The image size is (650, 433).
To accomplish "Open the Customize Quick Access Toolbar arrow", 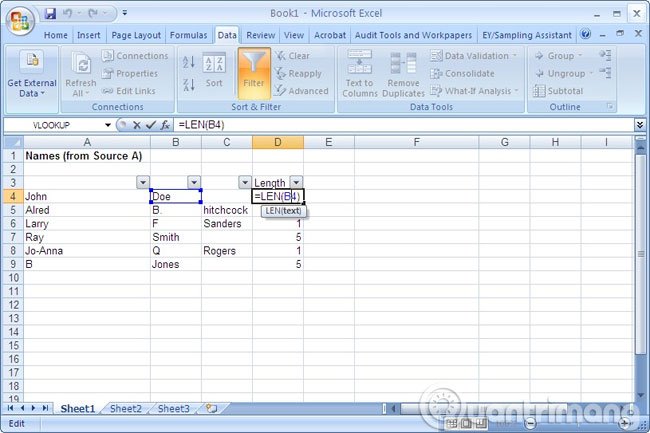I will pyautogui.click(x=124, y=13).
